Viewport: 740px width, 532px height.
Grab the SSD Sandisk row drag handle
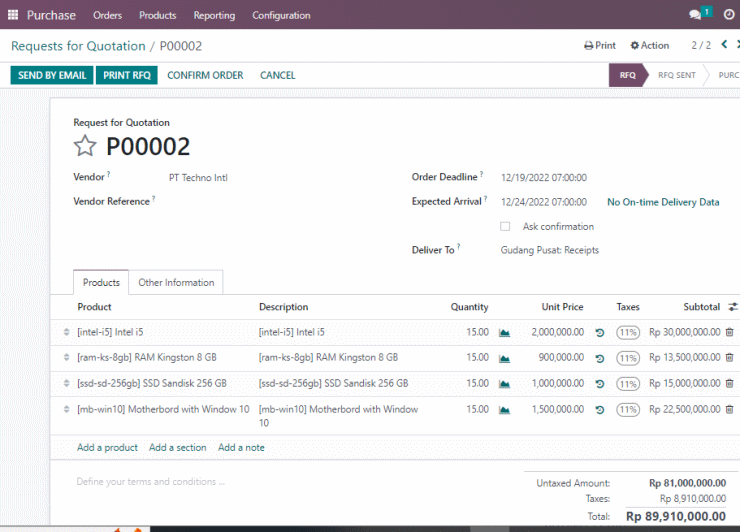66,383
